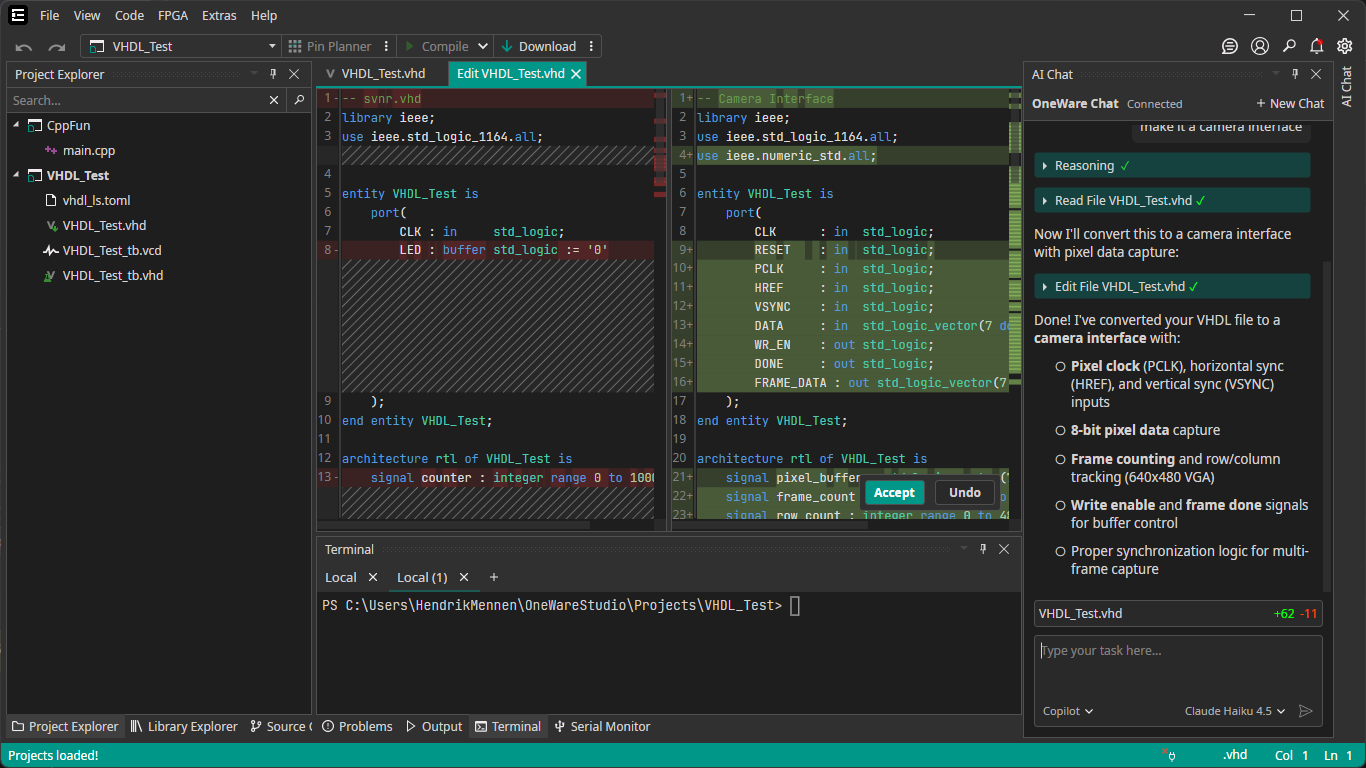Add a new terminal with plus icon
Screen dimensions: 1366x768
click(493, 577)
